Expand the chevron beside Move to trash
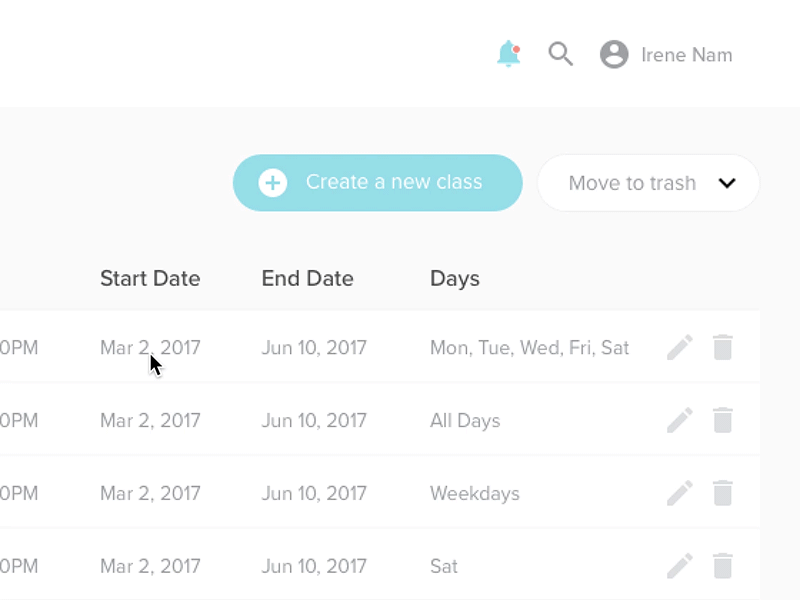The image size is (800, 600). click(x=728, y=183)
